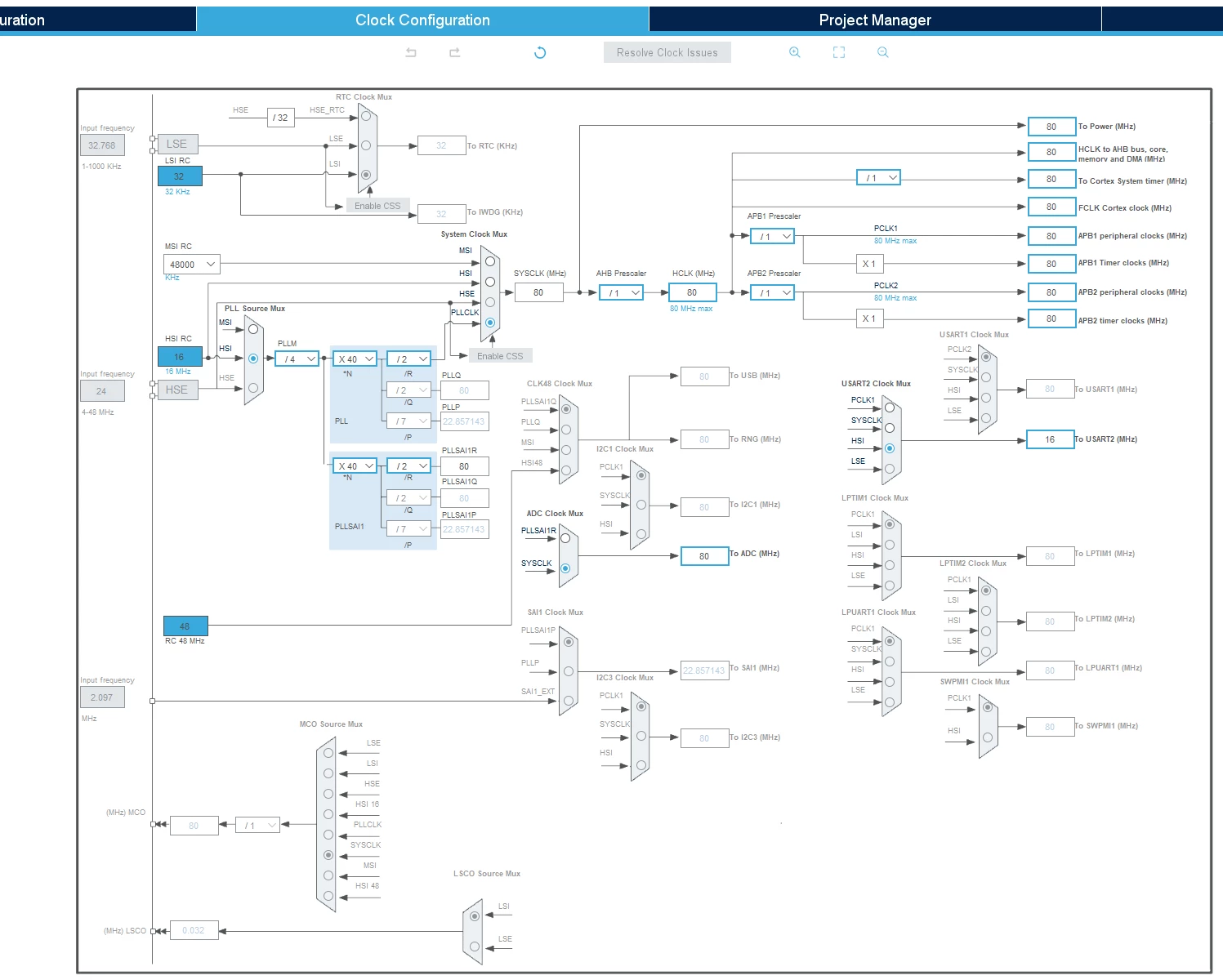Open the PLLM /4 divider dropdown
This screenshot has height=980, width=1223.
pyautogui.click(x=297, y=359)
